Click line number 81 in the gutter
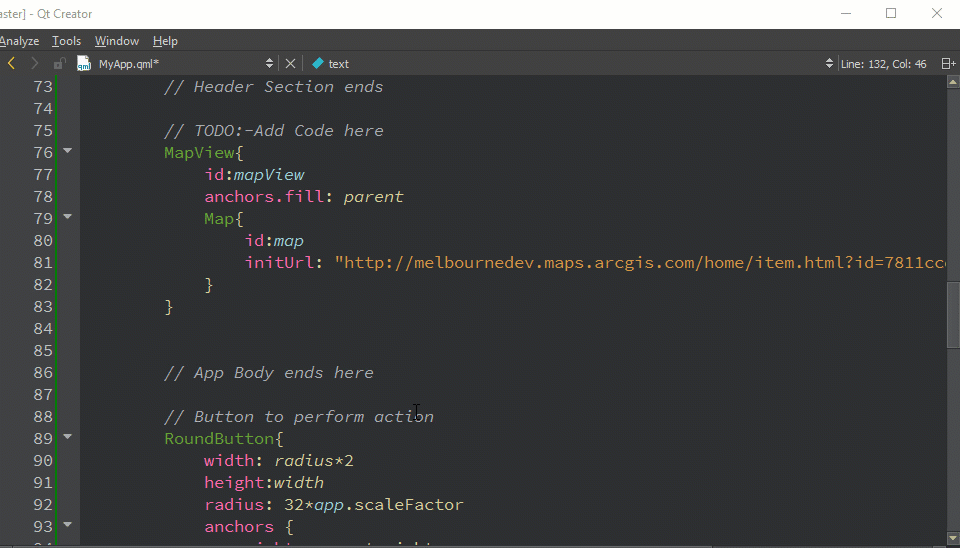The height and width of the screenshot is (548, 960). [x=43, y=263]
